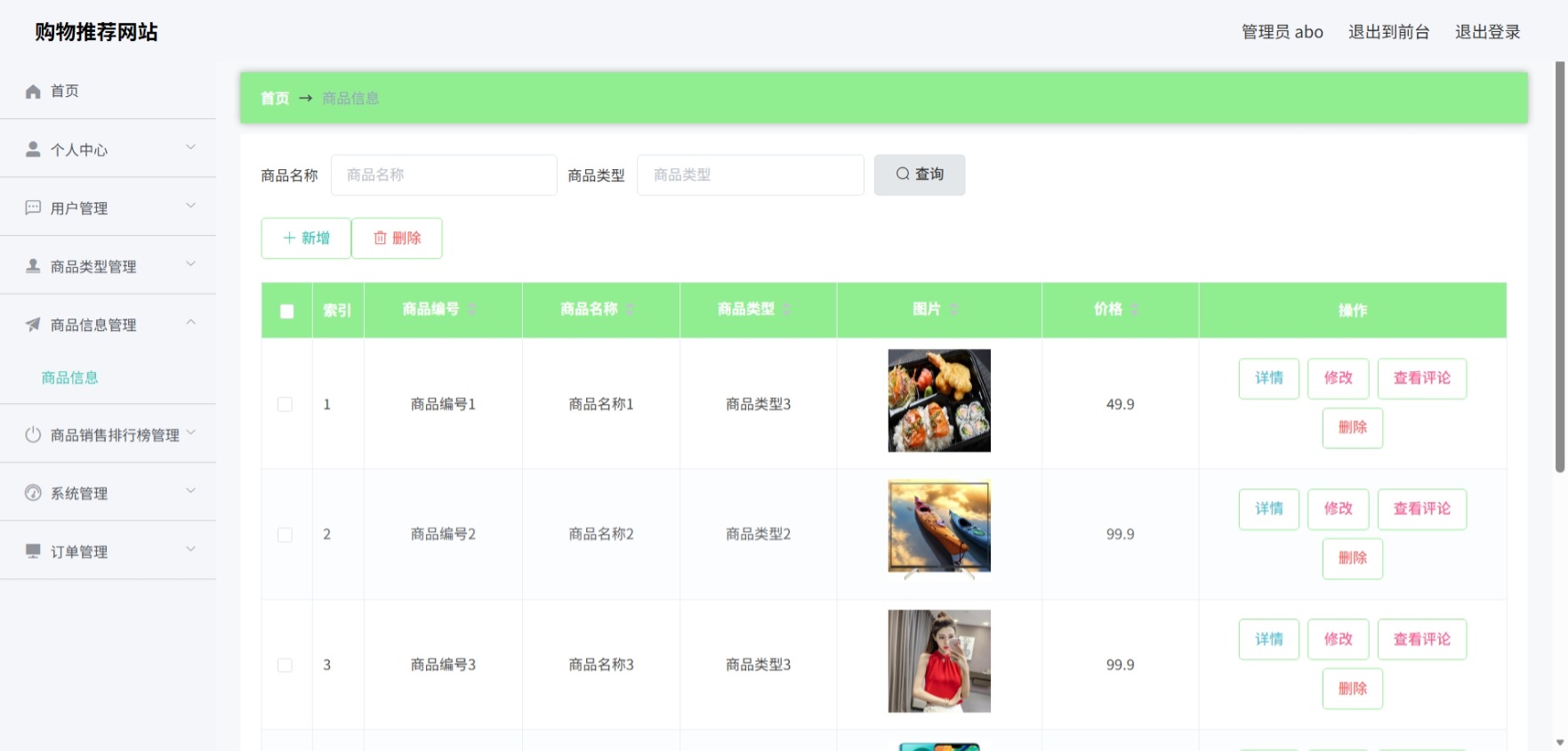Screen dimensions: 1568x751
Task: Click the vertical page scrollbar thumb
Action: (x=1560, y=267)
